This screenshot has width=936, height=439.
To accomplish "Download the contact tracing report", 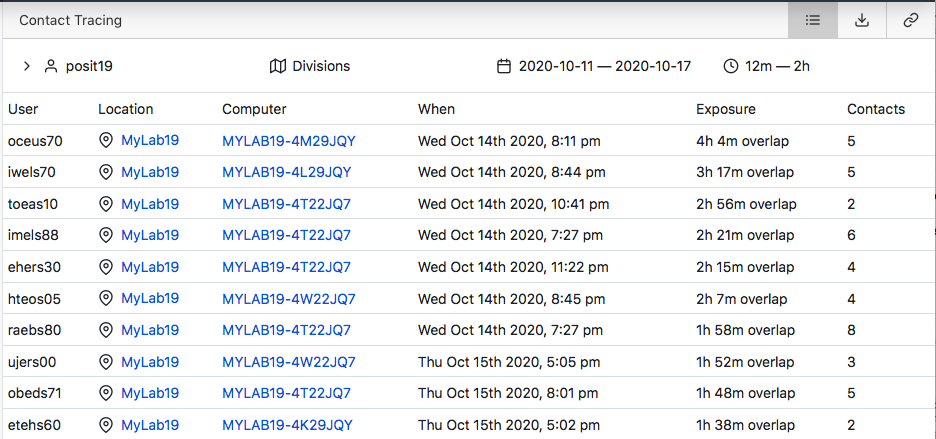I will pos(861,20).
